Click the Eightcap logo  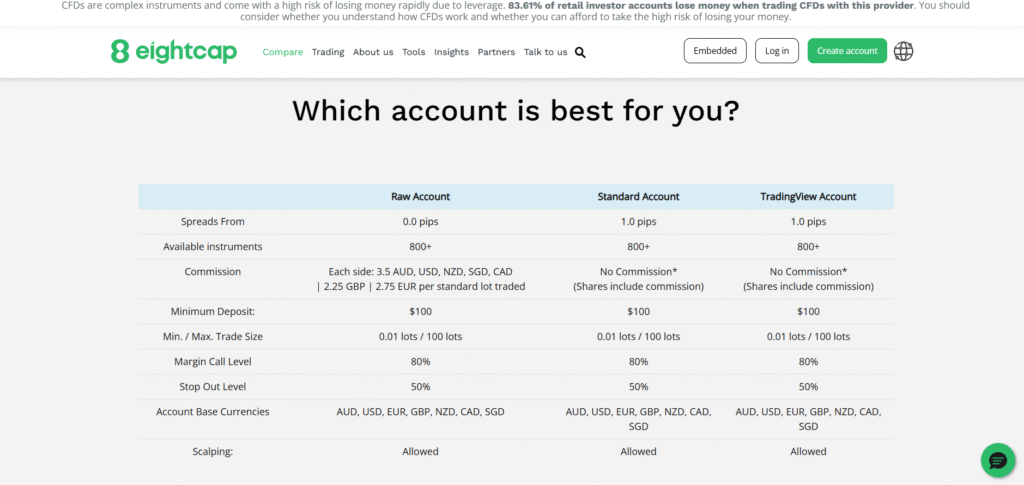[x=174, y=51]
